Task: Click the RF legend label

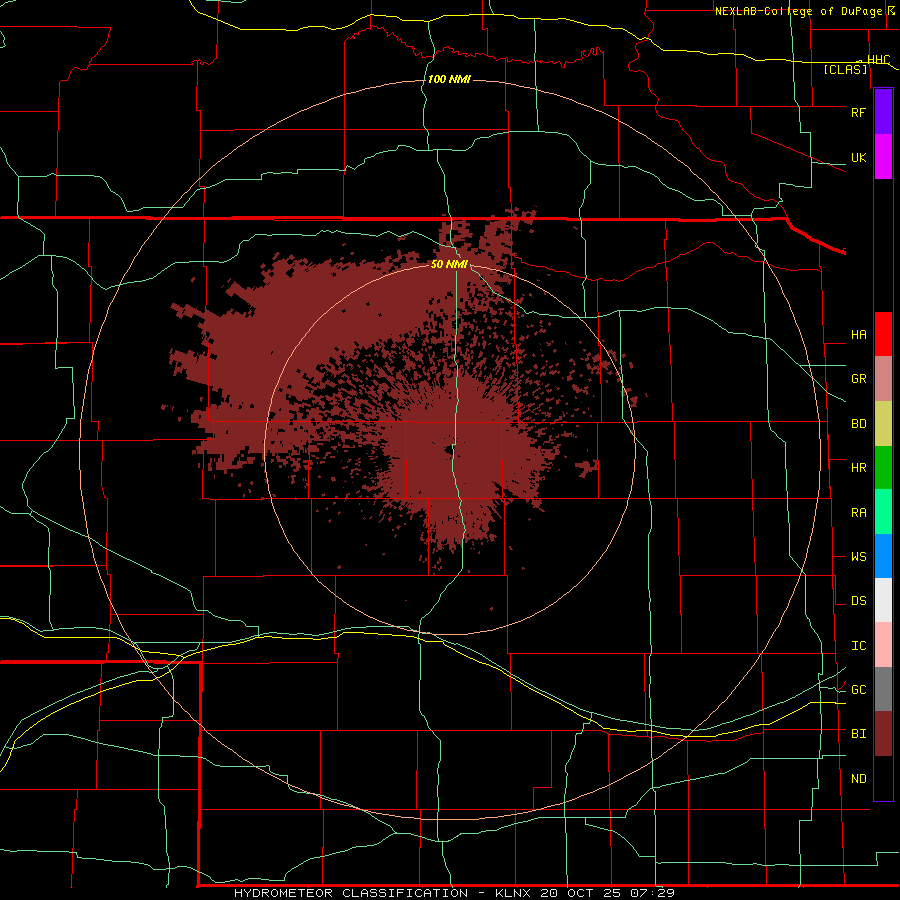Action: click(x=858, y=112)
